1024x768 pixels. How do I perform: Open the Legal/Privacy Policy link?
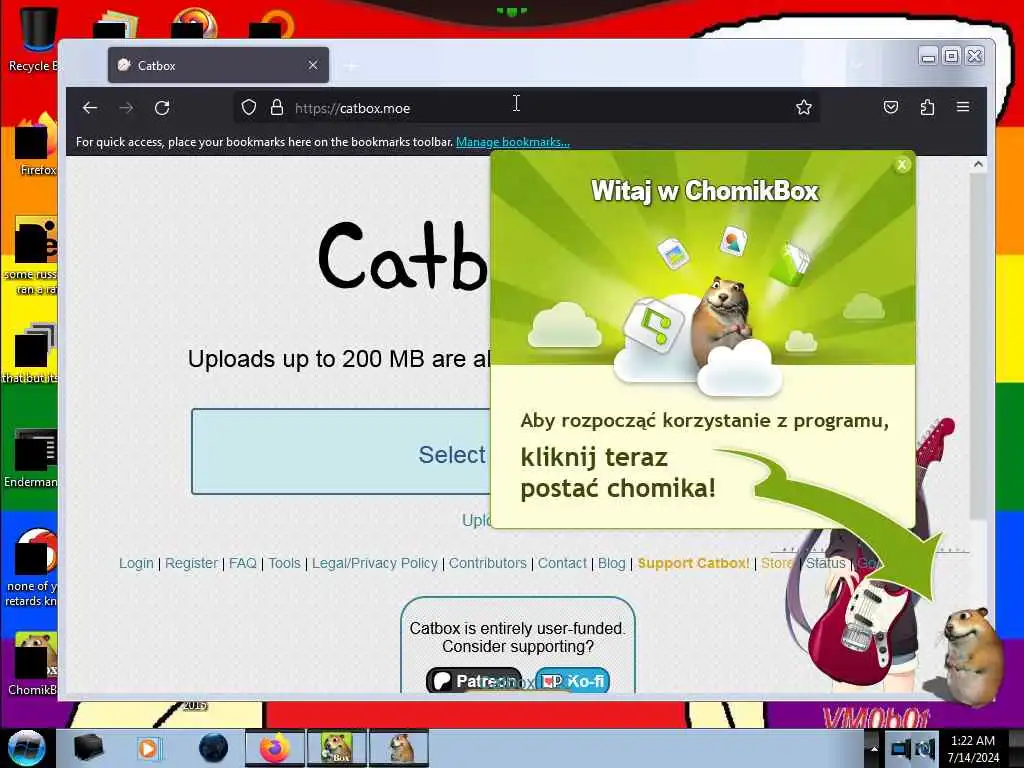[x=375, y=563]
